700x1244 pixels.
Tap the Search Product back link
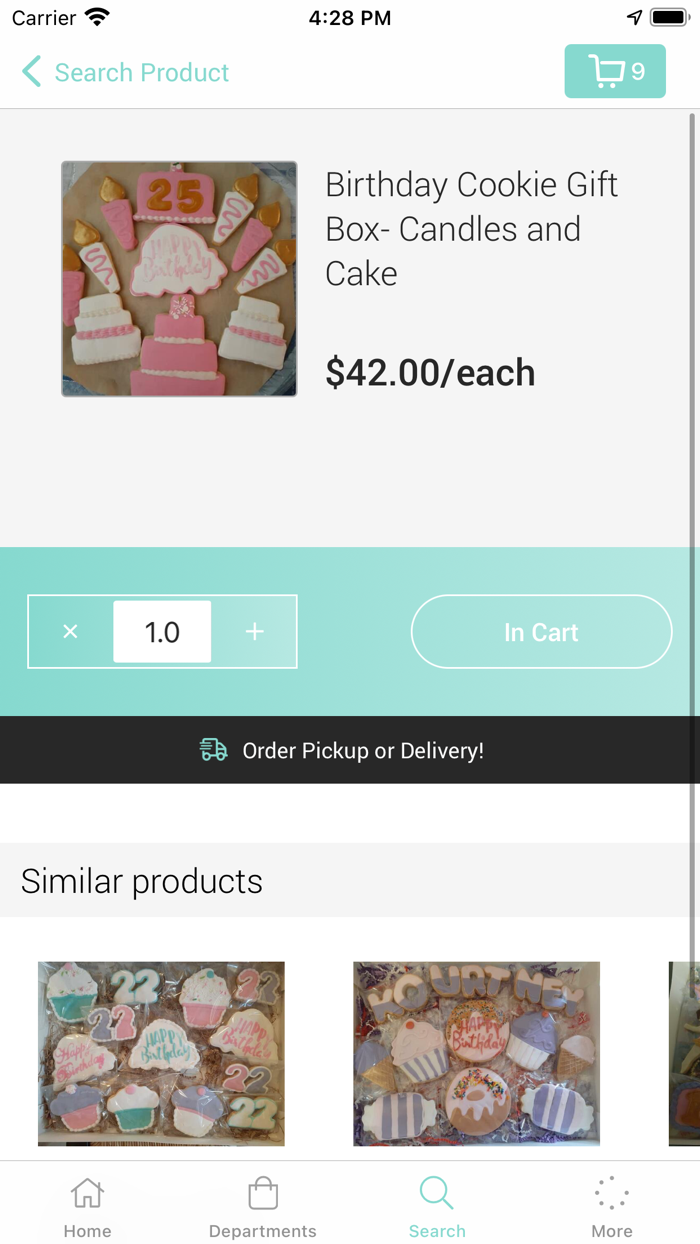tap(142, 72)
